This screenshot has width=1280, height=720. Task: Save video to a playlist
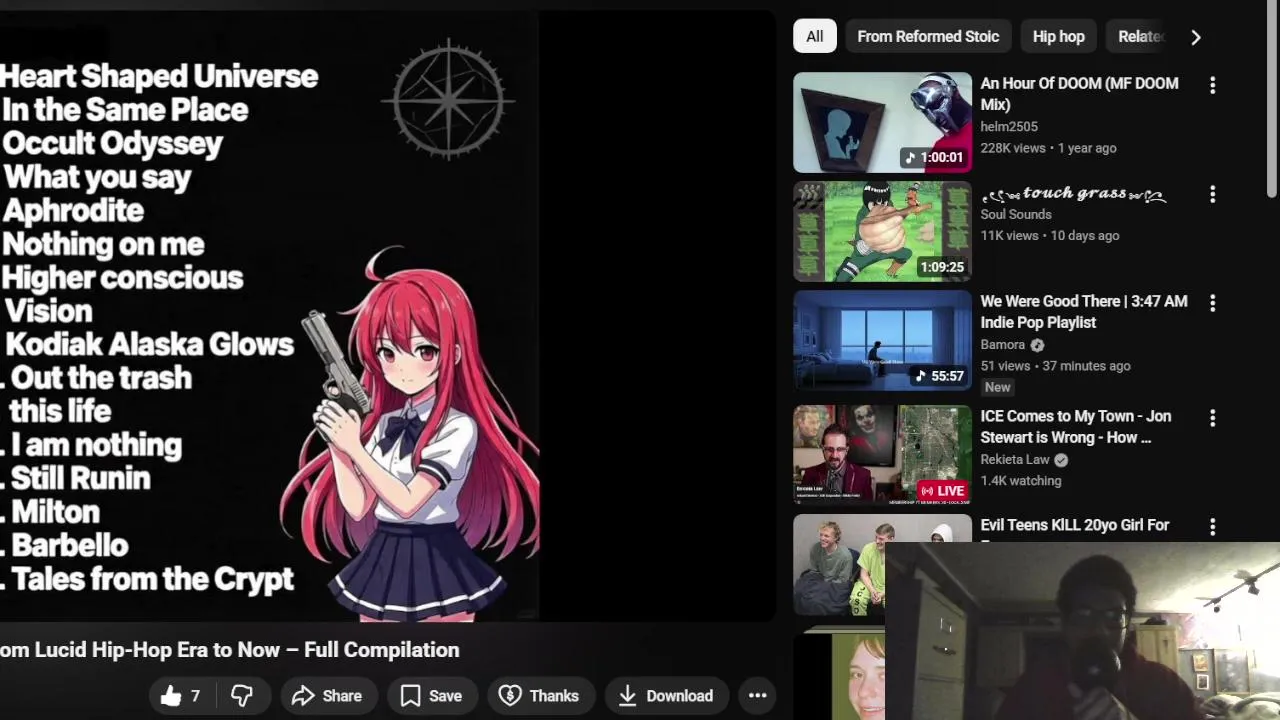click(x=431, y=696)
